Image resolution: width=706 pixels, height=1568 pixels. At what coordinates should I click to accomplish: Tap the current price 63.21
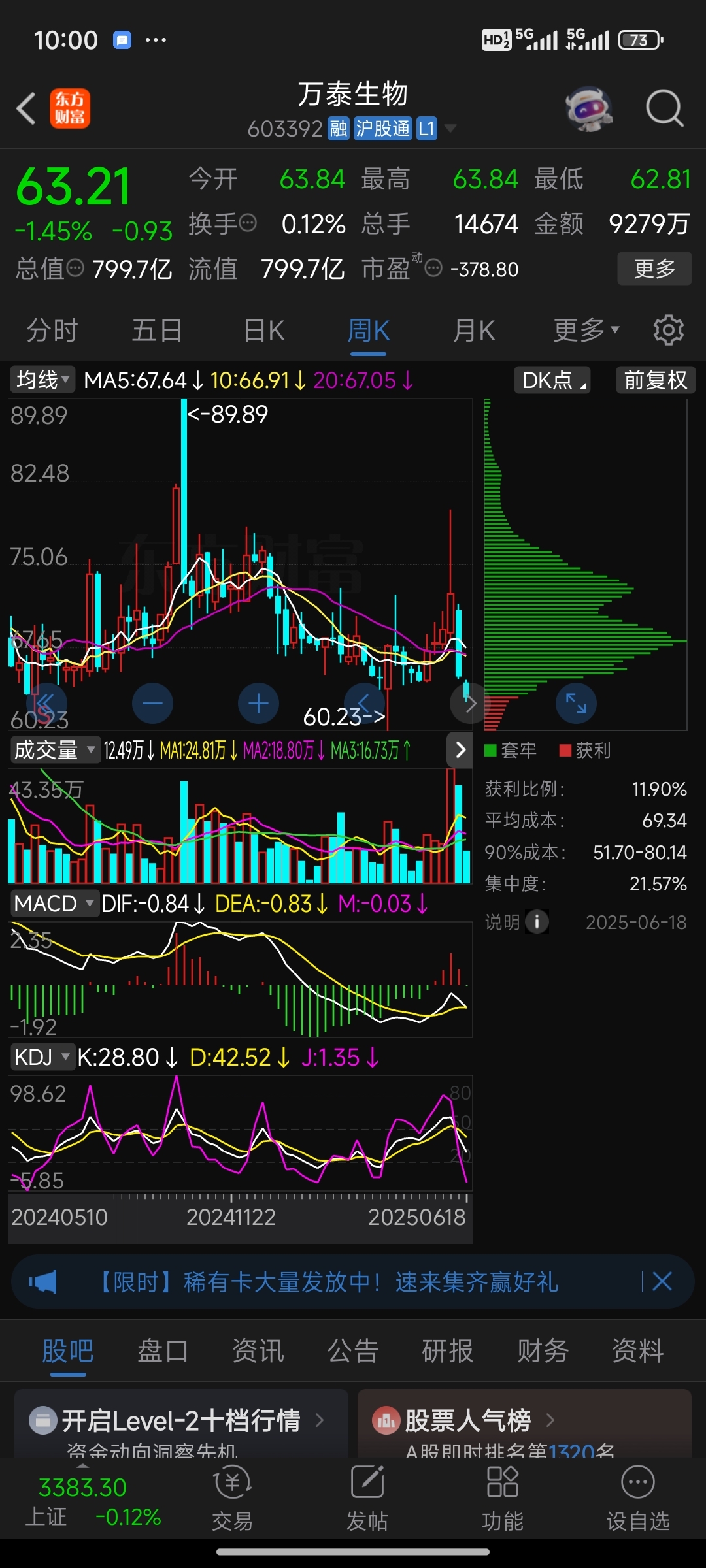pyautogui.click(x=73, y=187)
